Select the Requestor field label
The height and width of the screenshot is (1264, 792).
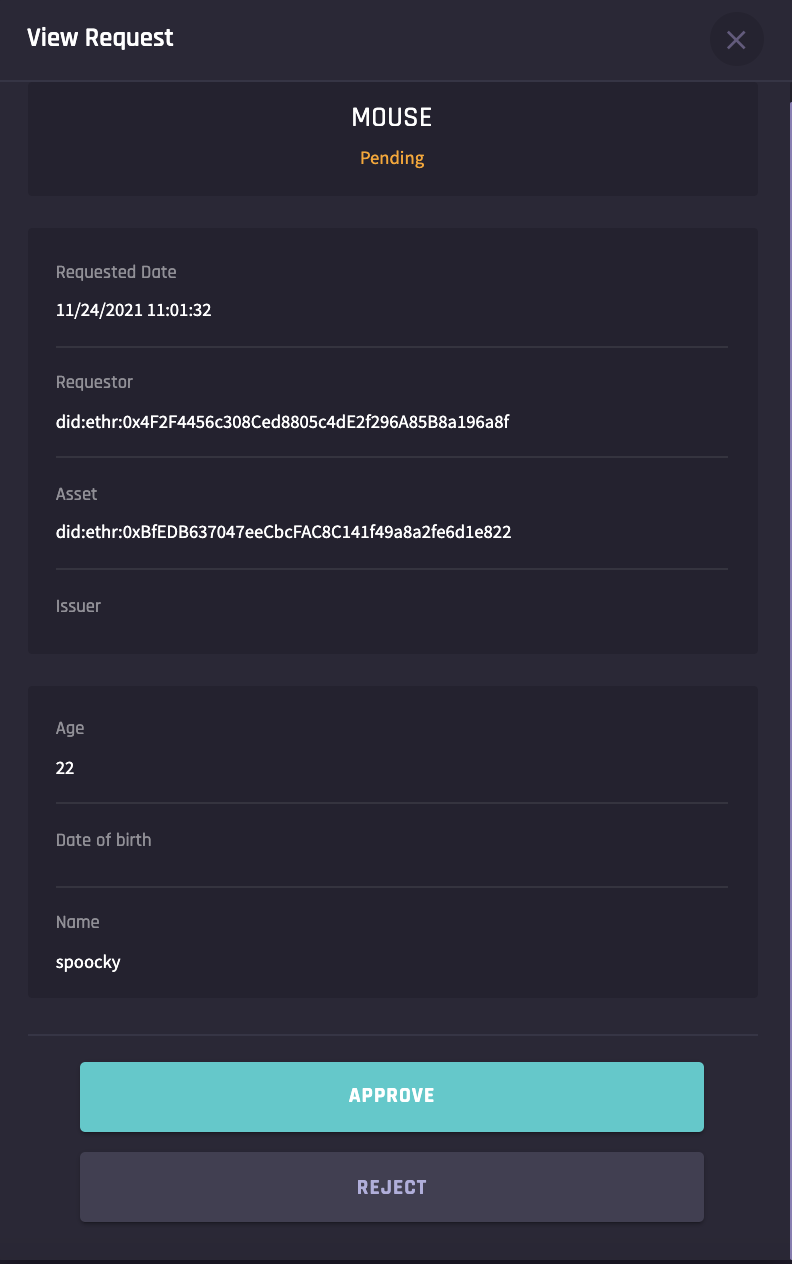(x=94, y=382)
